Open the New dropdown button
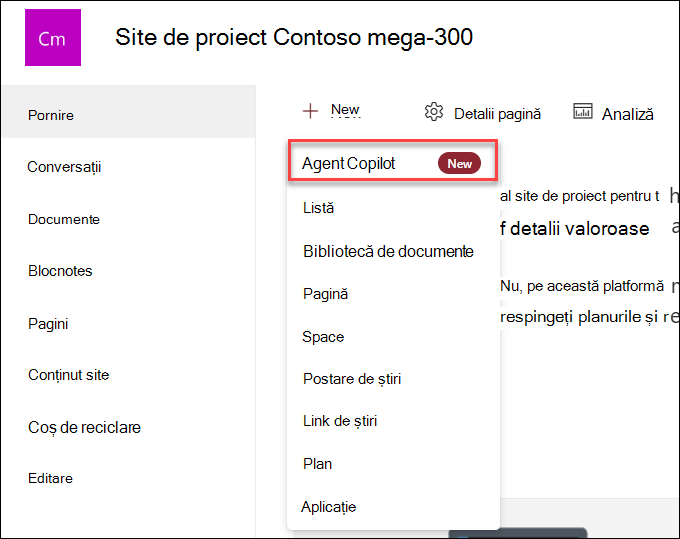 pyautogui.click(x=332, y=111)
